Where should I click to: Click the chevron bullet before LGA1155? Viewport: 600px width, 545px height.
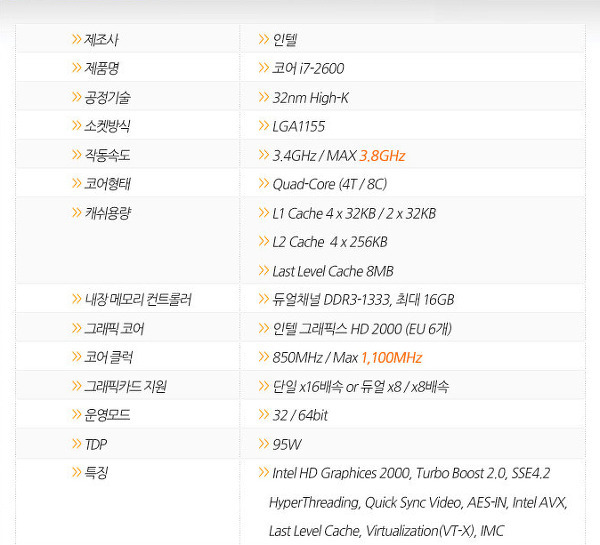(x=264, y=126)
